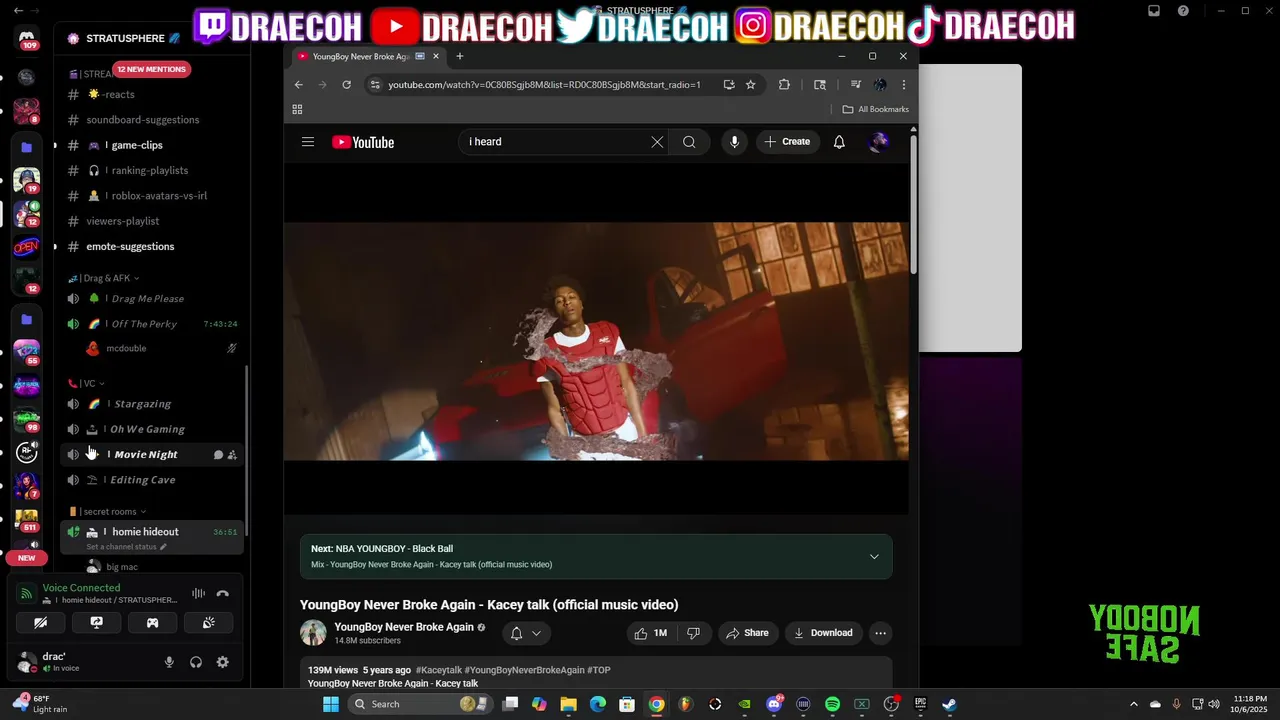Jump to the 12 New Mentions pill

[151, 70]
